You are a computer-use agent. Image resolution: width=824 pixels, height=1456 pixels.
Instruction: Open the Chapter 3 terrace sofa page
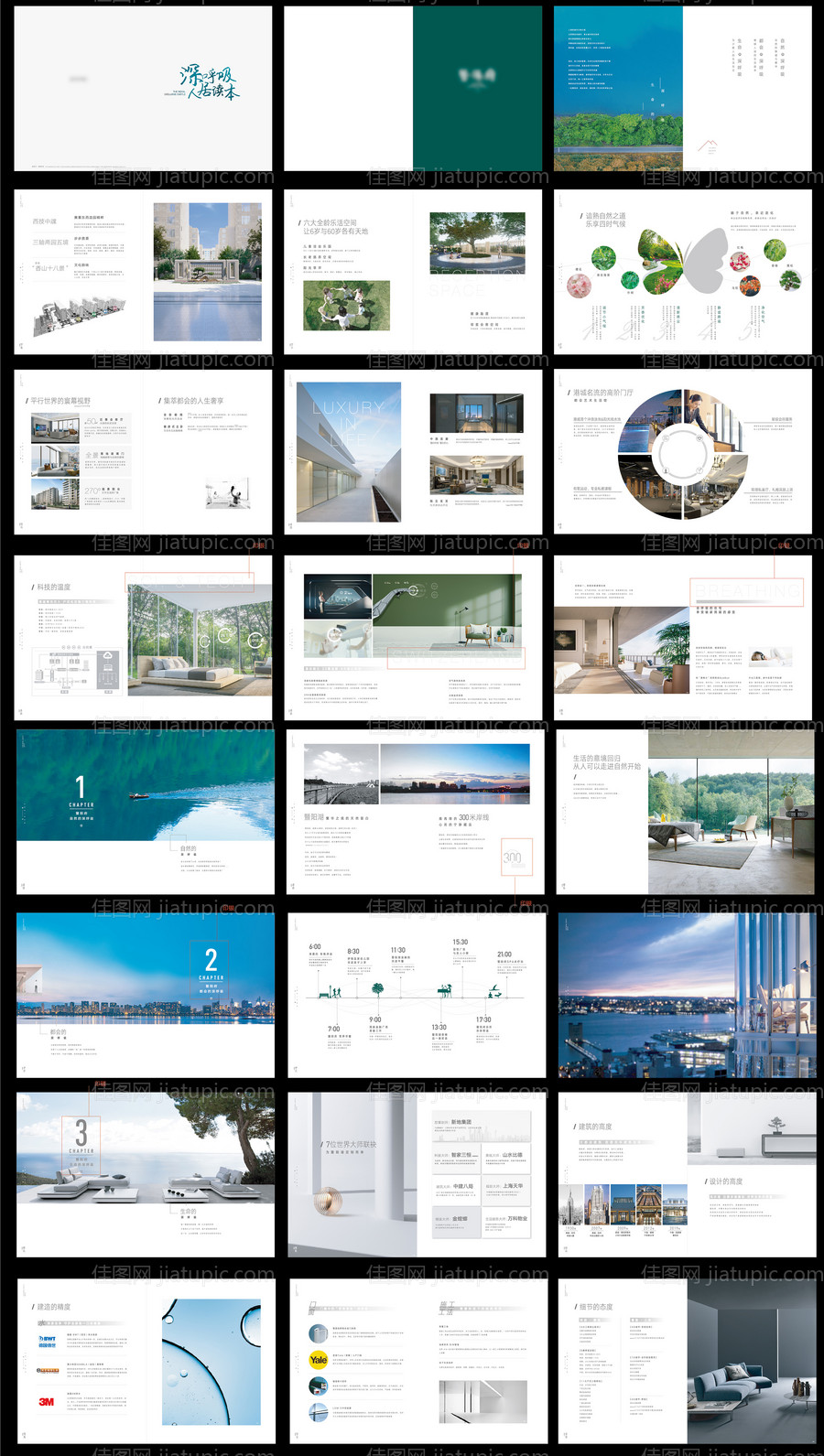[x=145, y=1173]
